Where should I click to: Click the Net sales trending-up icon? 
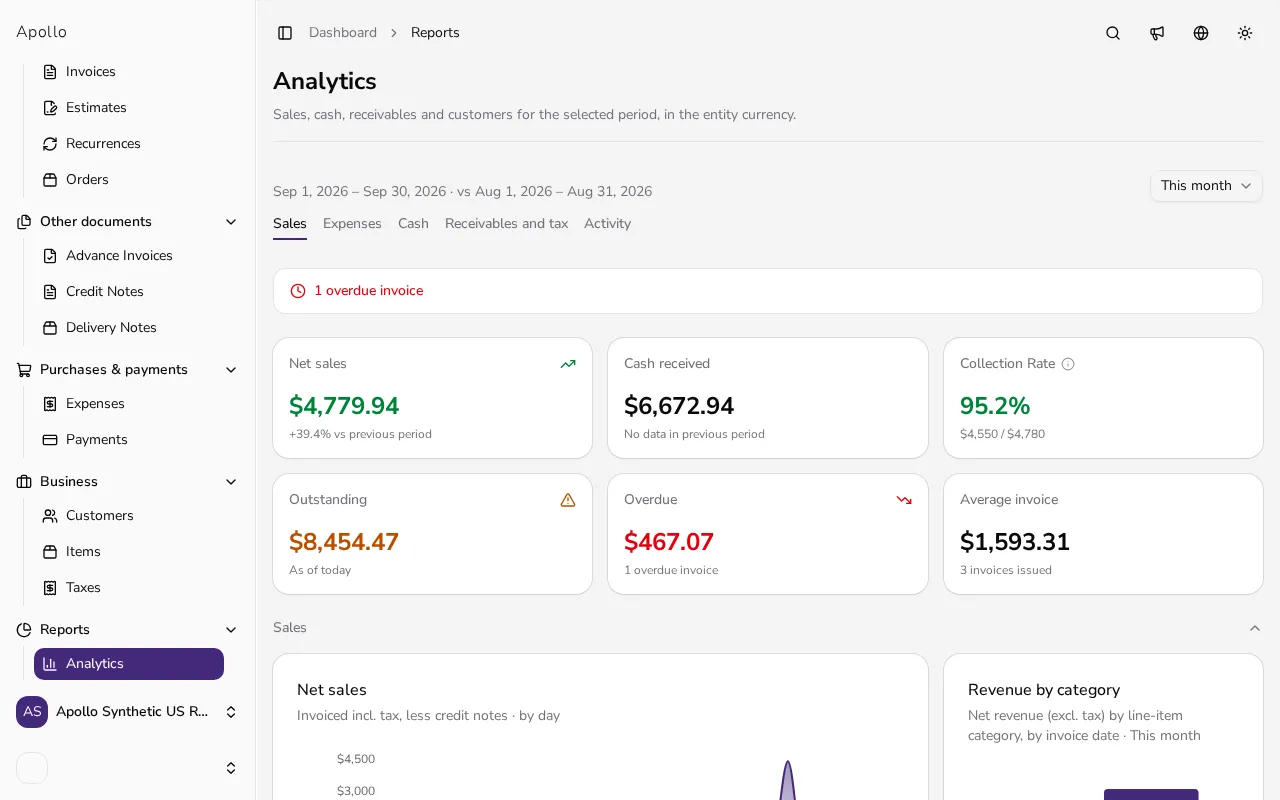[568, 364]
